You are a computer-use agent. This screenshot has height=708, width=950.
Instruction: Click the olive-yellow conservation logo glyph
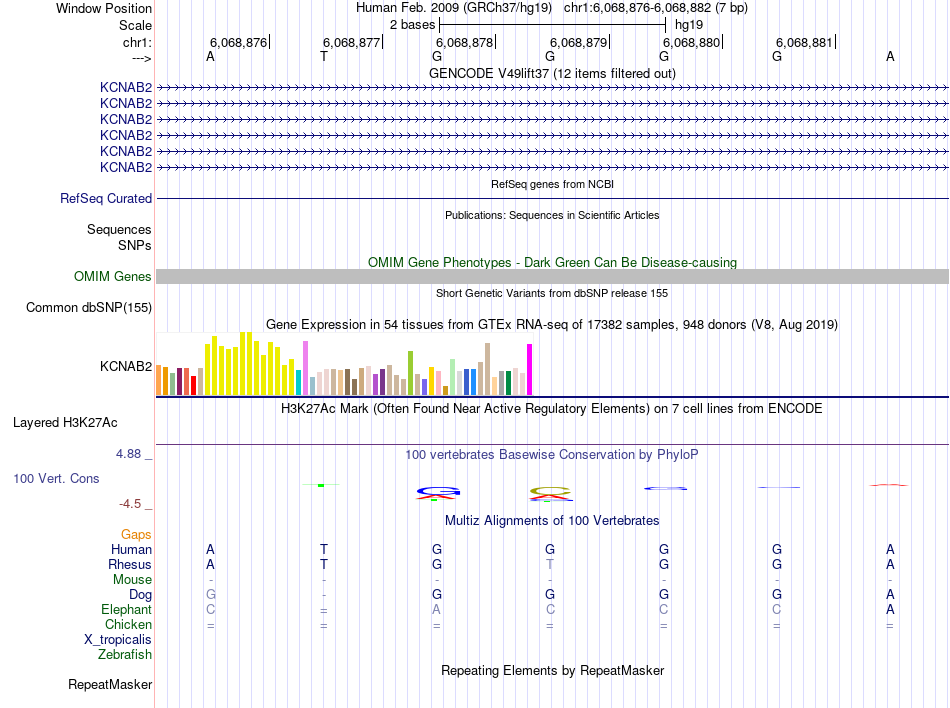(x=550, y=494)
